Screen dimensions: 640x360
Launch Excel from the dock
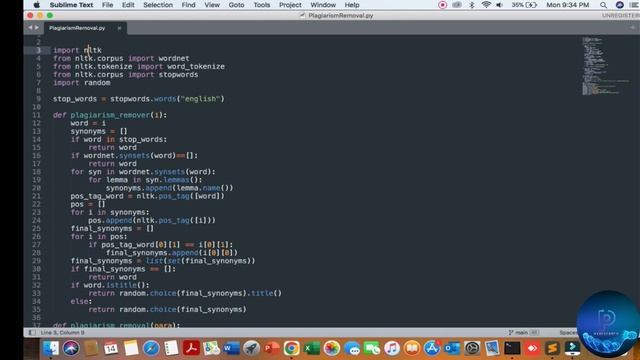click(311, 348)
